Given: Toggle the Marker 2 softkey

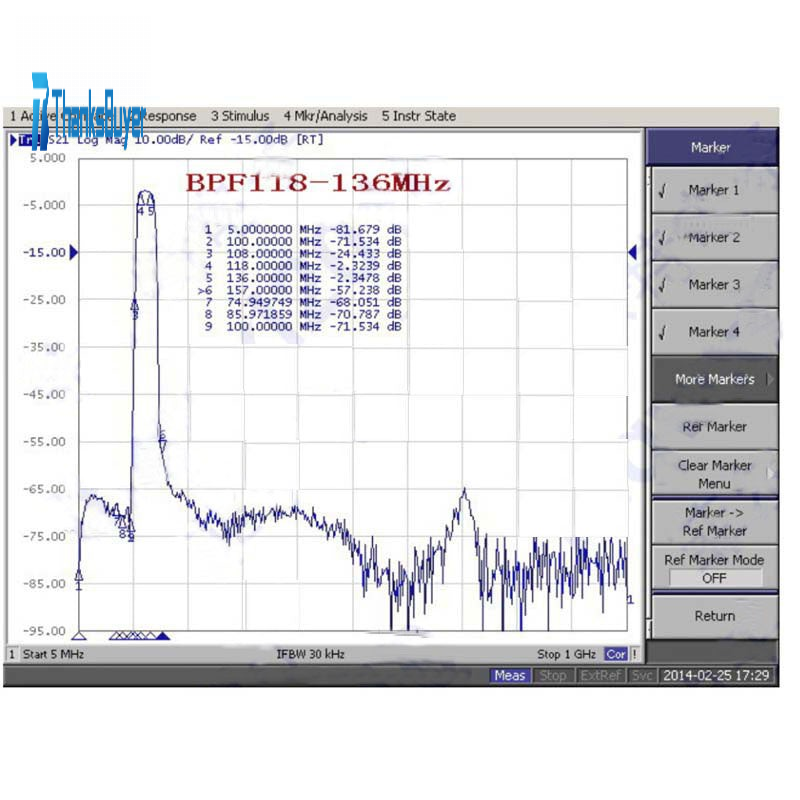Looking at the screenshot, I should 713,237.
